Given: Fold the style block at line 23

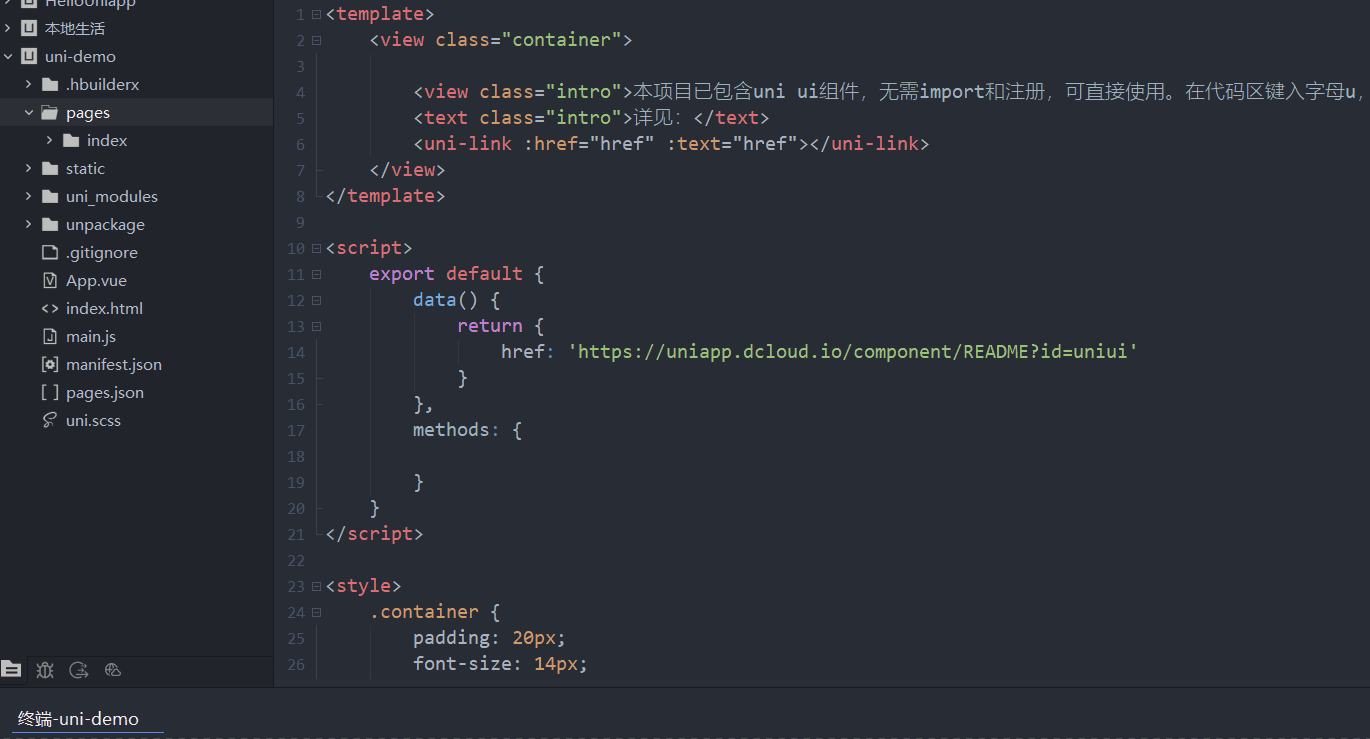Looking at the screenshot, I should pyautogui.click(x=316, y=587).
